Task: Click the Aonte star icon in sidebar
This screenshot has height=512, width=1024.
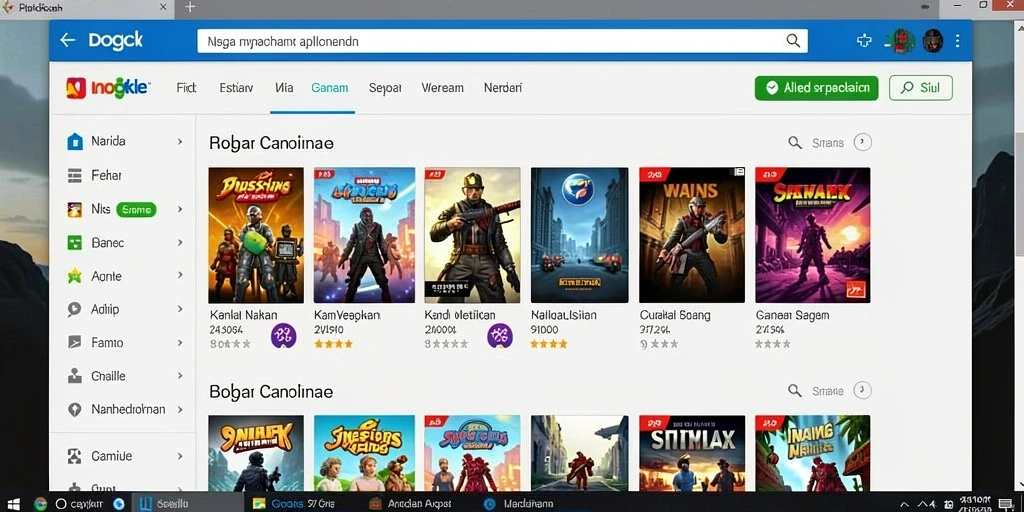Action: (75, 276)
